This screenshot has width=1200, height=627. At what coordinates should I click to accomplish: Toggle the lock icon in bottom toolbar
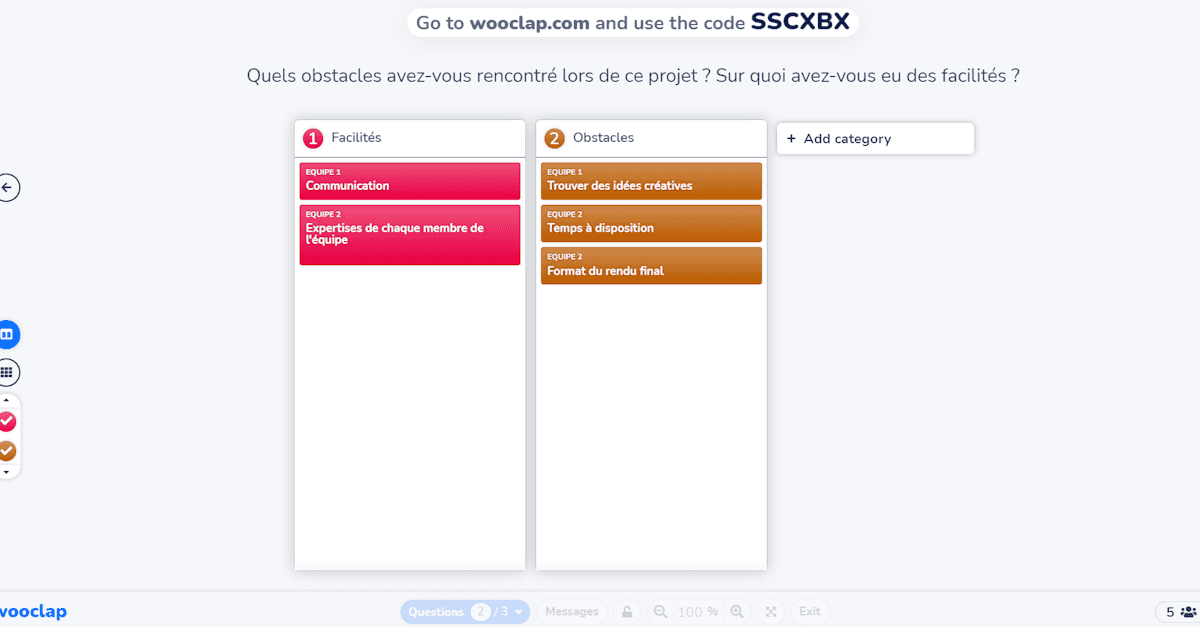pos(627,611)
